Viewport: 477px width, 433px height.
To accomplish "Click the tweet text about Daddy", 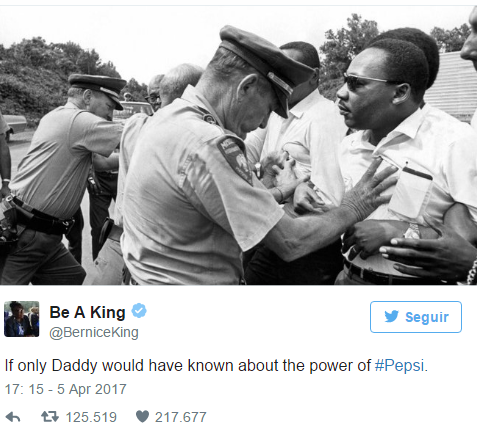I will click(x=216, y=366).
